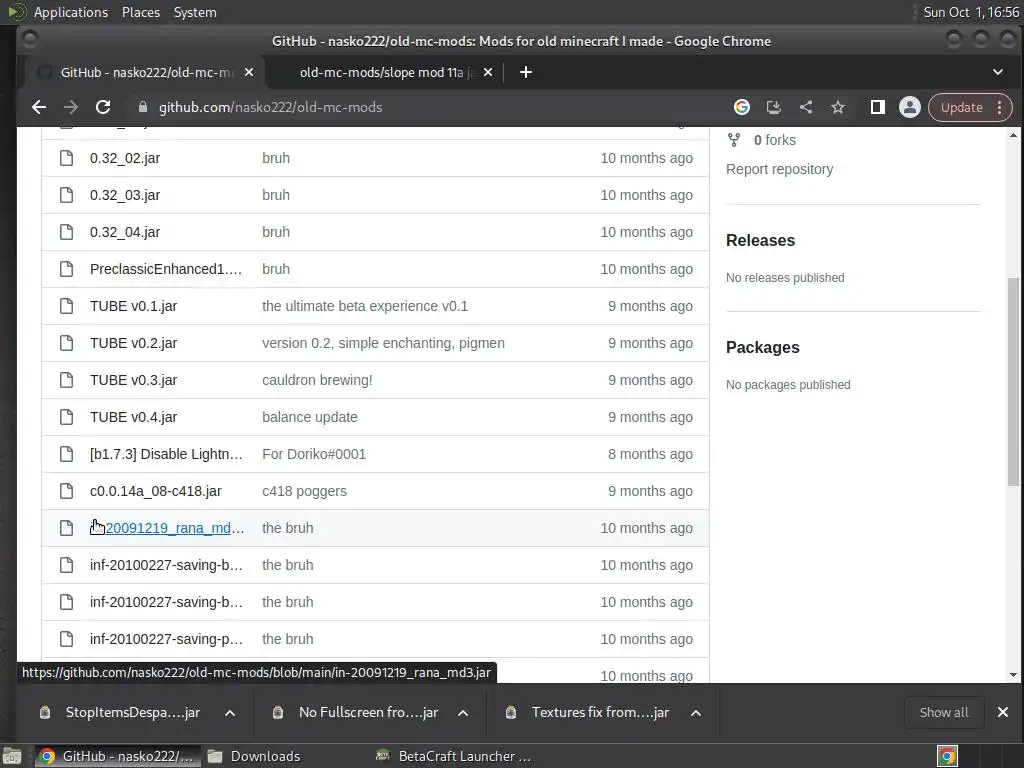Switch to Downloads window in taskbar

coord(264,756)
